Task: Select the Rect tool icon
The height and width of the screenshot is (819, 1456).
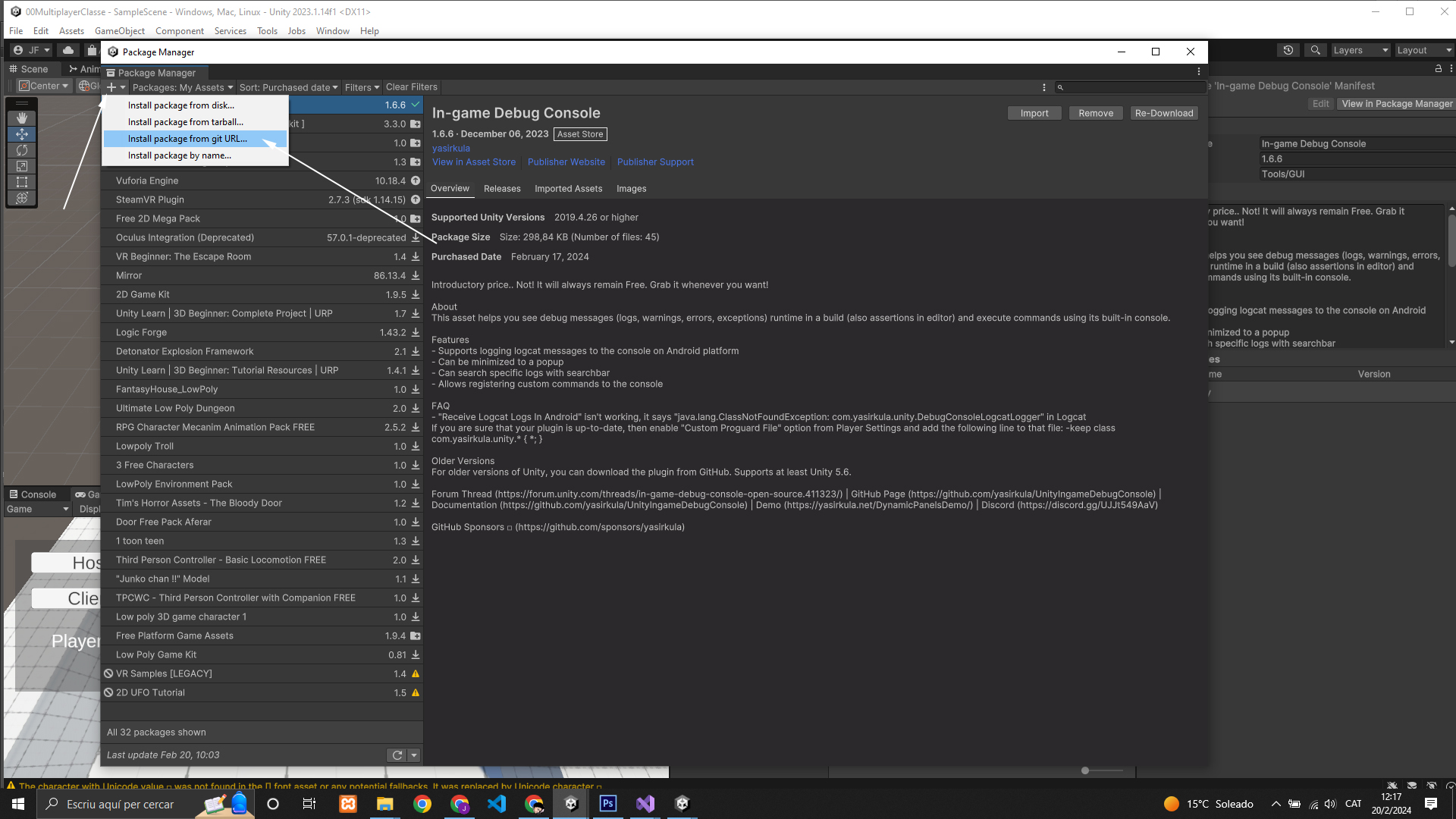Action: [22, 182]
